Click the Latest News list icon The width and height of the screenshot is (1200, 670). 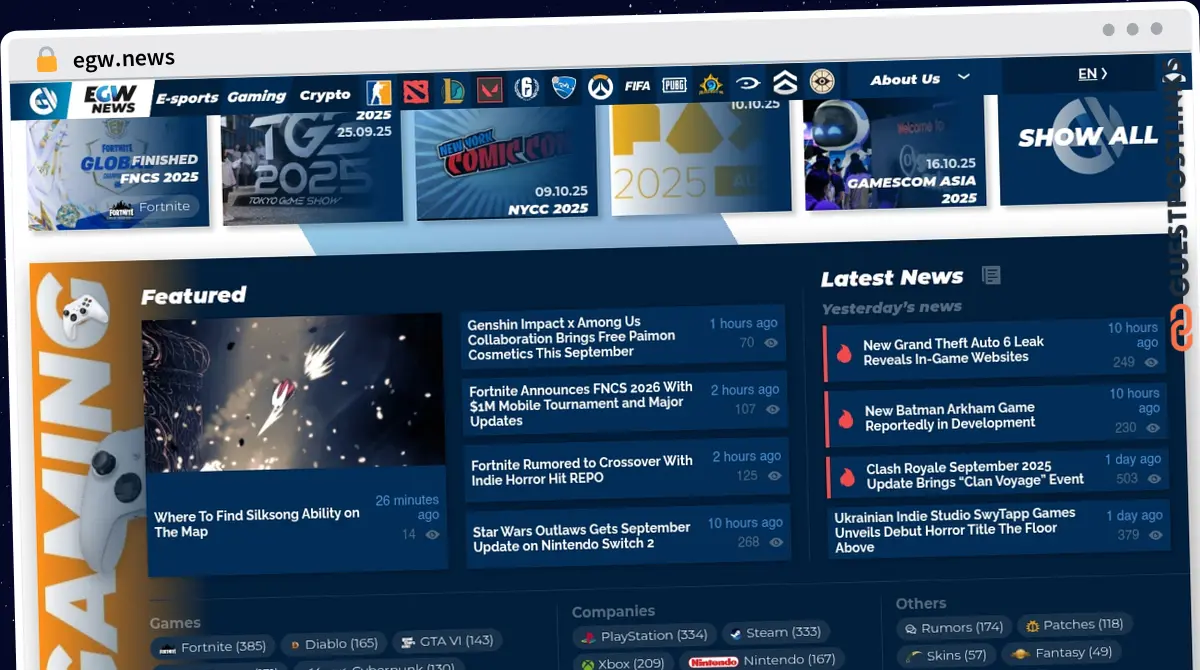991,275
